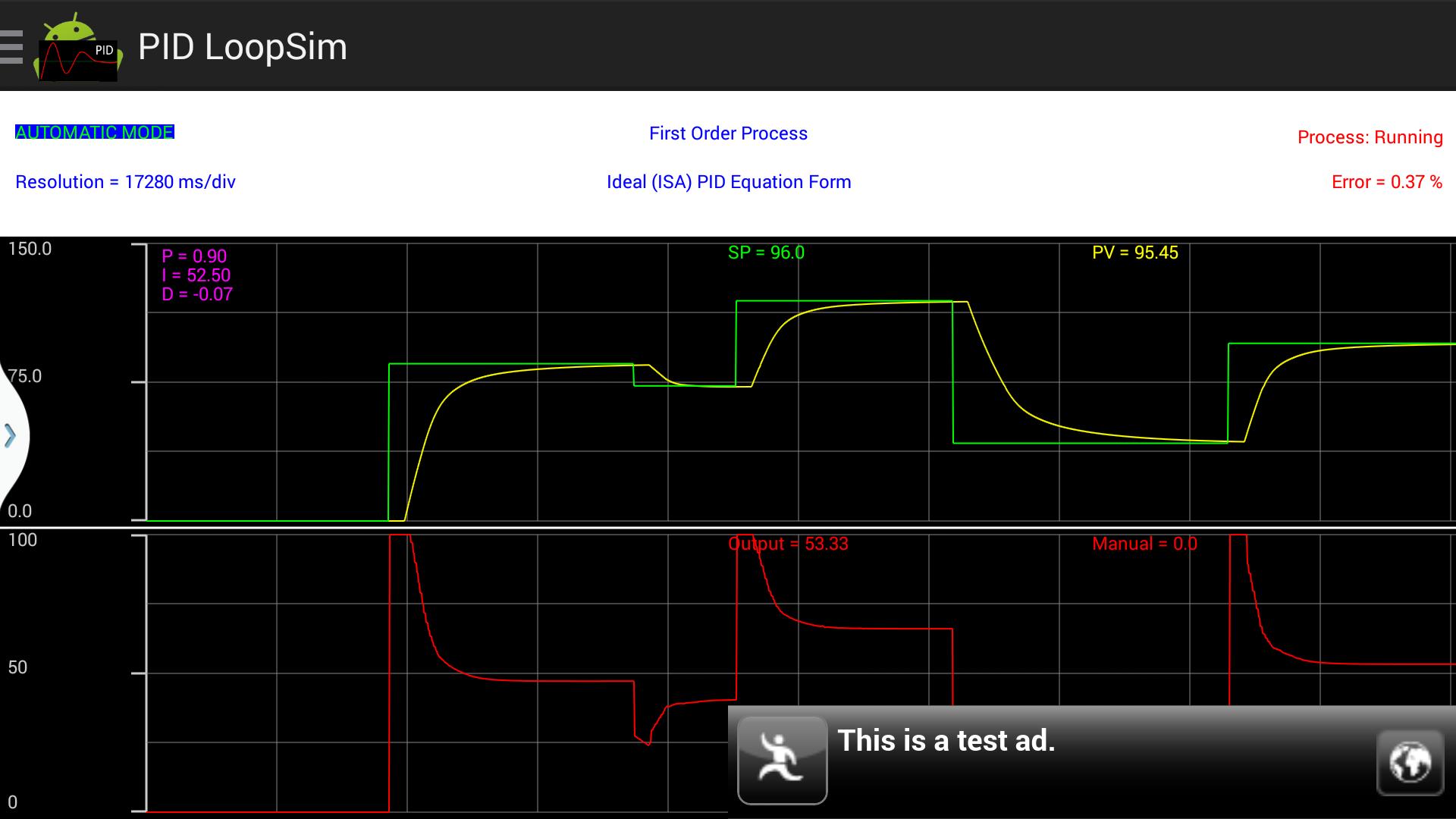Image resolution: width=1456 pixels, height=819 pixels.
Task: Toggle AUTOMATIC MODE to manual mode
Action: tap(94, 131)
